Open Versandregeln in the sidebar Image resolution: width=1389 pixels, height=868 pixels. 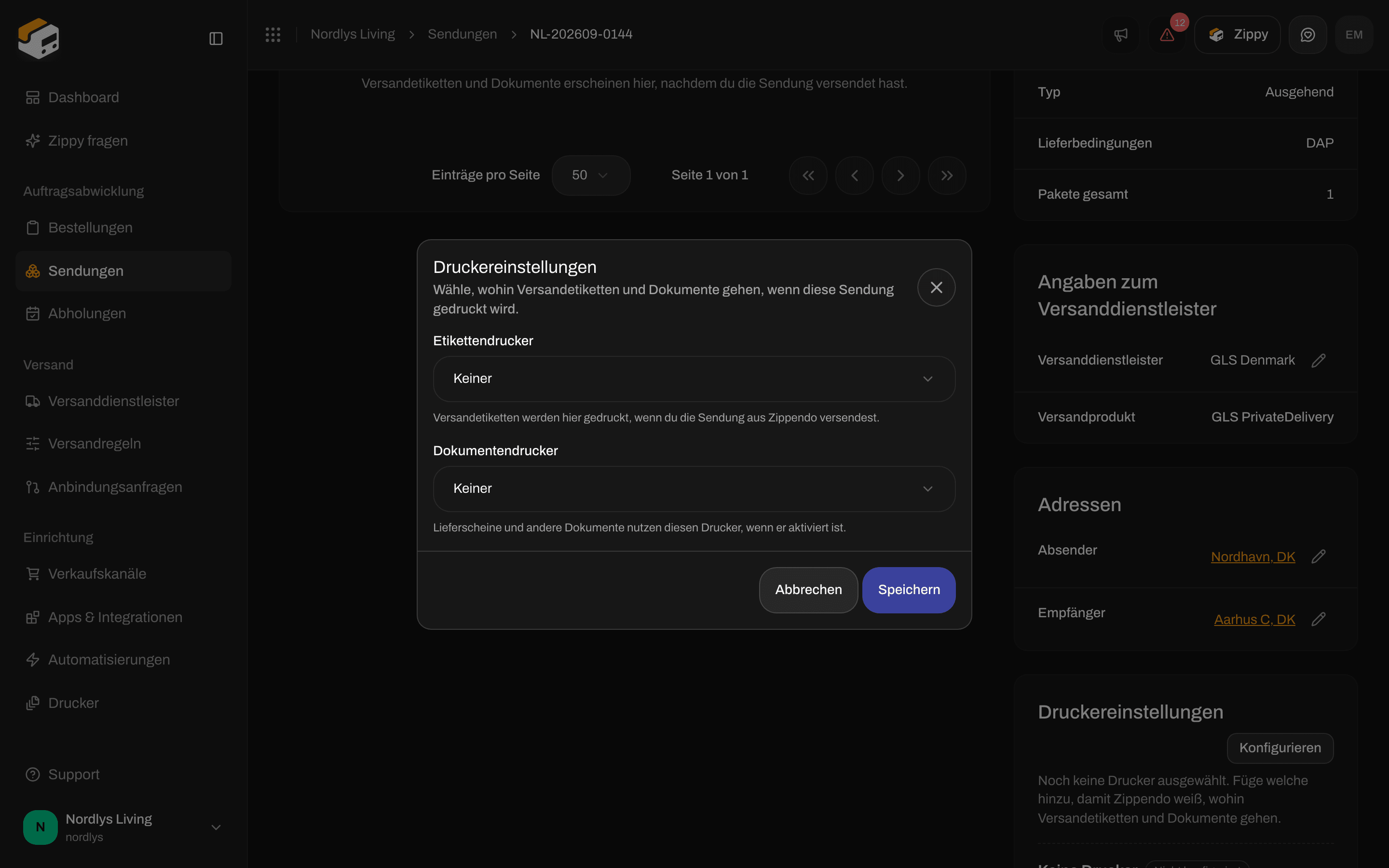123,444
